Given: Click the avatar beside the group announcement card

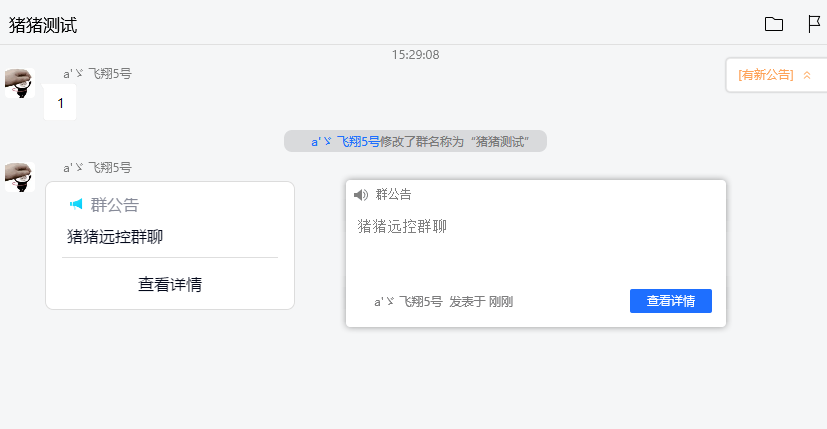Looking at the screenshot, I should (19, 177).
